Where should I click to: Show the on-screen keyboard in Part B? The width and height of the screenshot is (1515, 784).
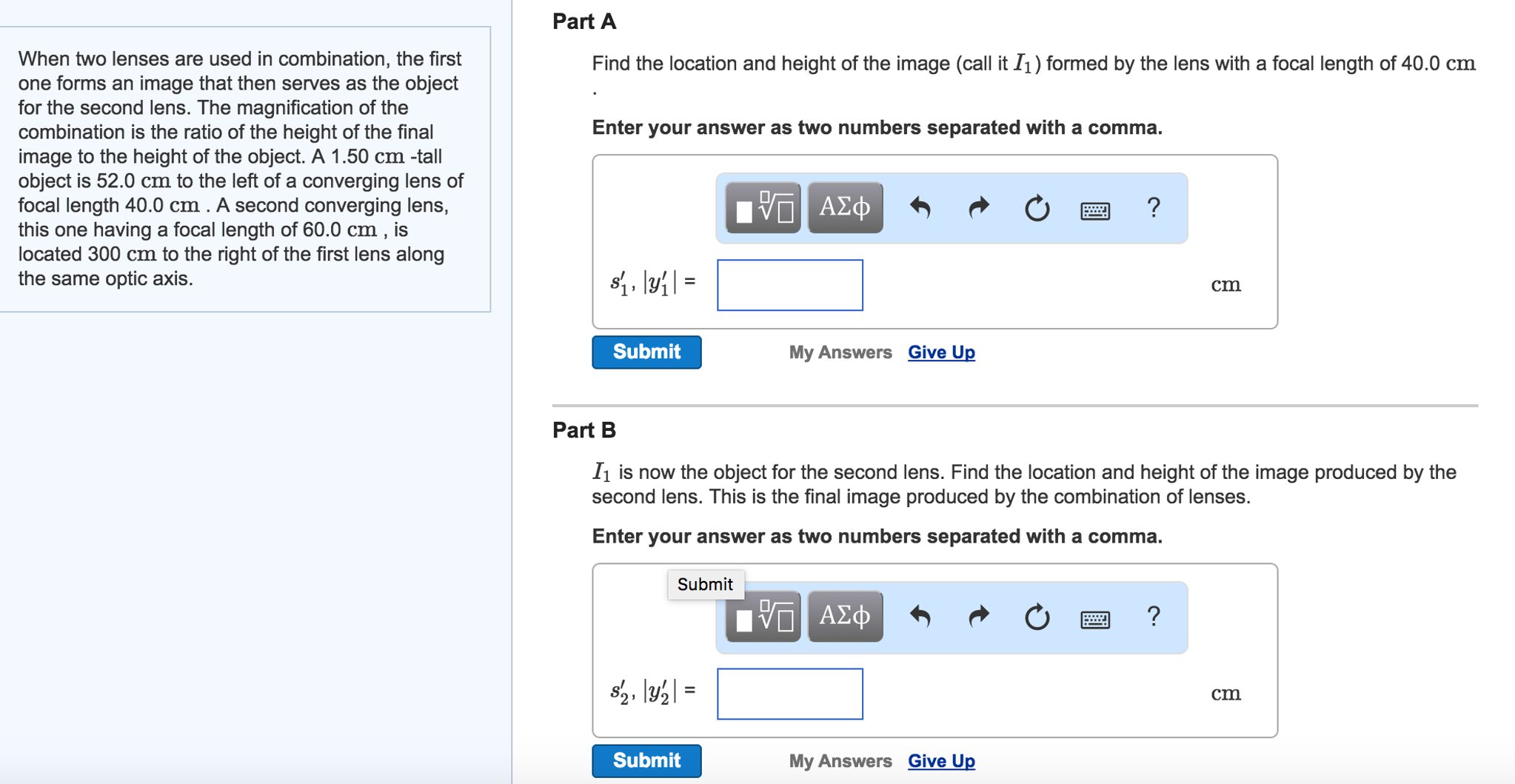(x=1096, y=619)
